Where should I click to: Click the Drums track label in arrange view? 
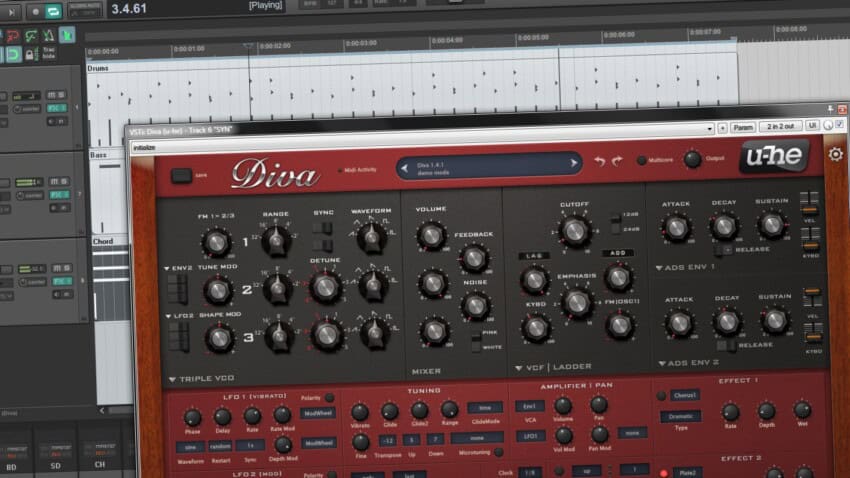(x=98, y=68)
